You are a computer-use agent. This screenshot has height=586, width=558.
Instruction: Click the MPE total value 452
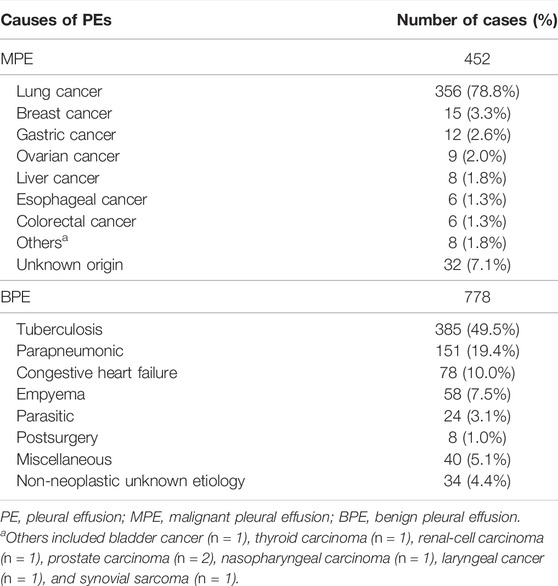click(x=477, y=59)
